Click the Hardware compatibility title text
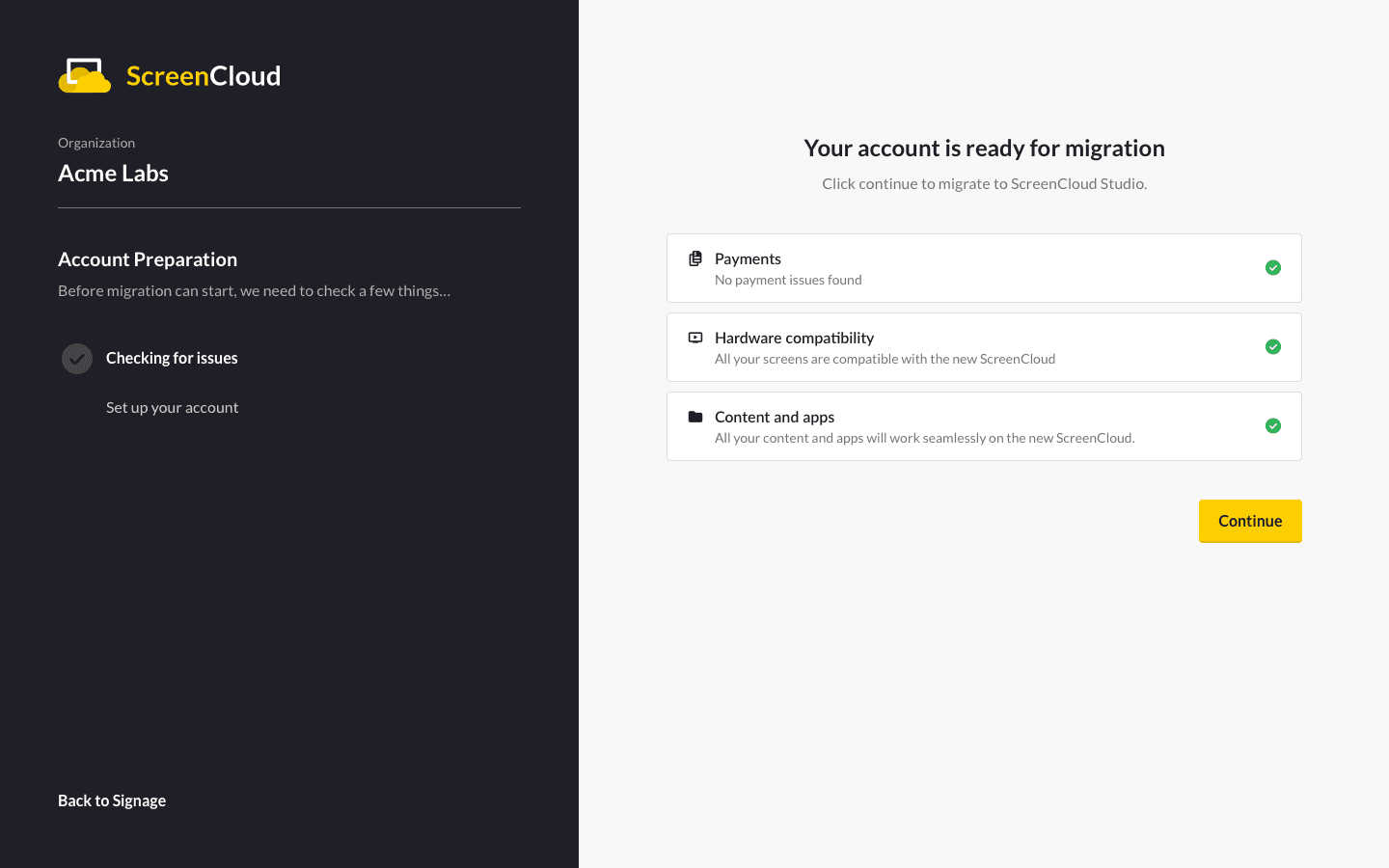Image resolution: width=1389 pixels, height=868 pixels. pos(794,338)
